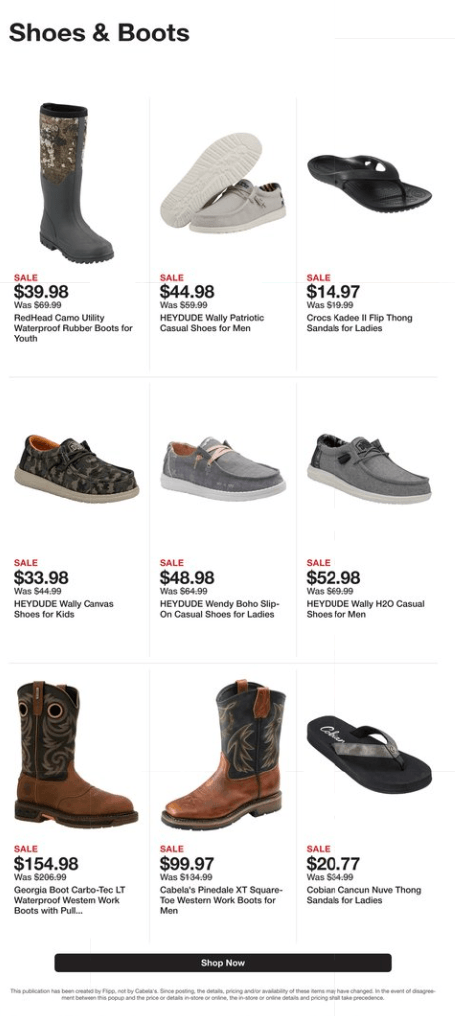
Task: Click the Shop Now button
Action: point(222,962)
